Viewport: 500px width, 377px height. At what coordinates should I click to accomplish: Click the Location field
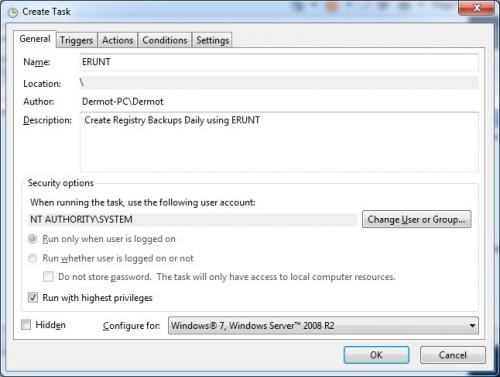(x=279, y=83)
